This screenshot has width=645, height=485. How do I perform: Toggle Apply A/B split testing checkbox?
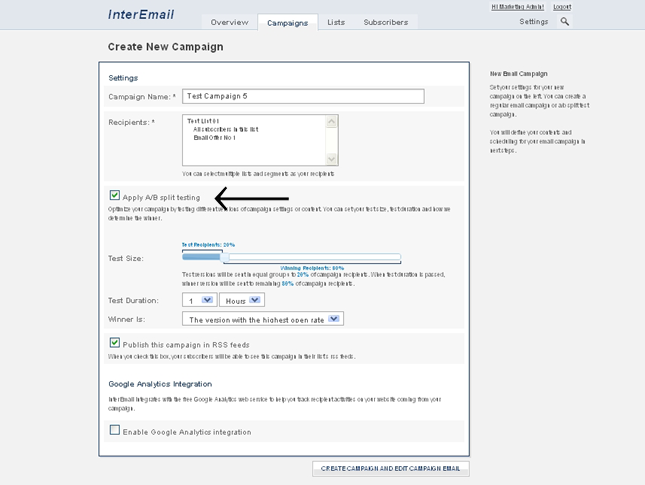[x=115, y=196]
